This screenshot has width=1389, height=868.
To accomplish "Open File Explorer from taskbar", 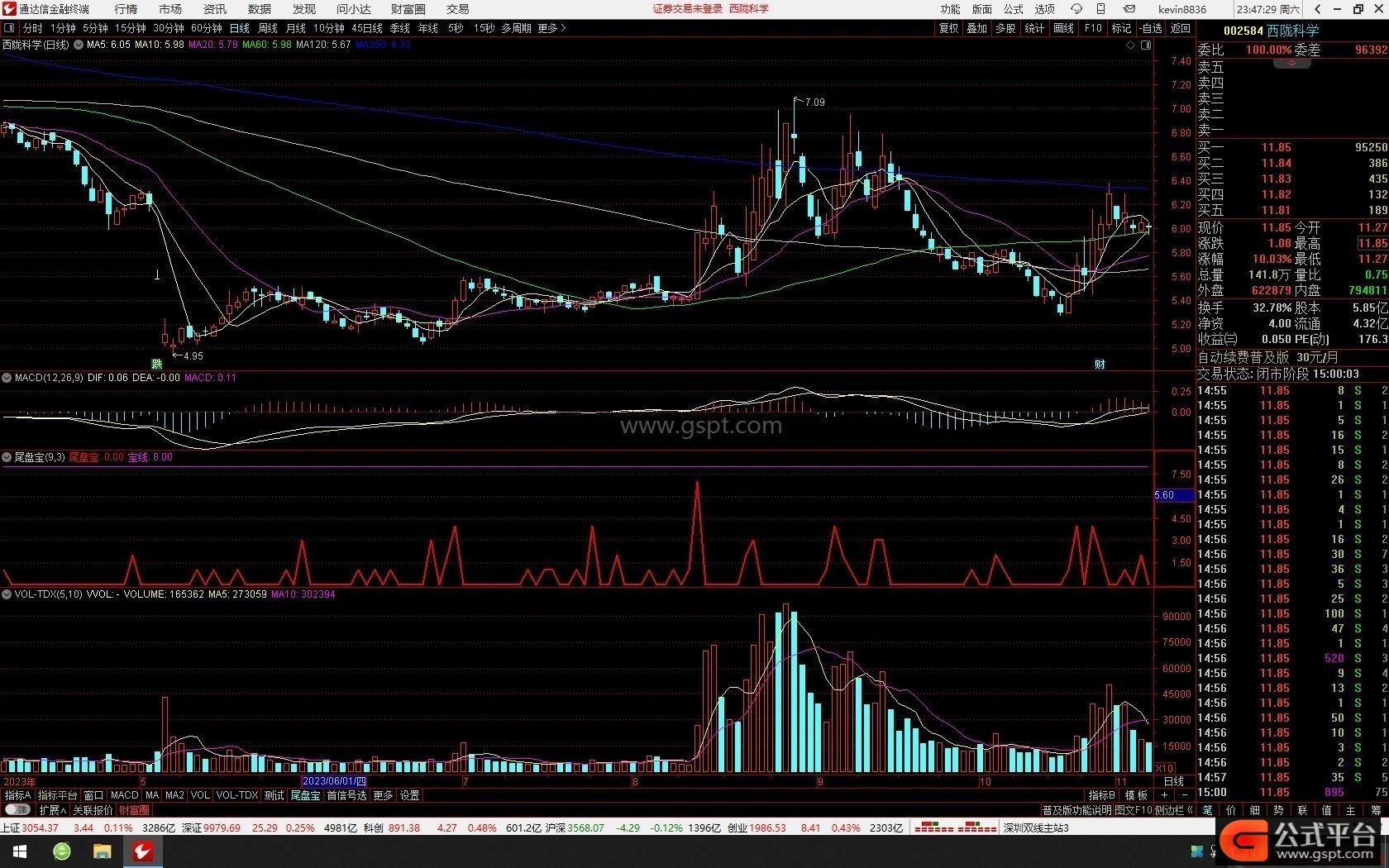I will (x=102, y=851).
